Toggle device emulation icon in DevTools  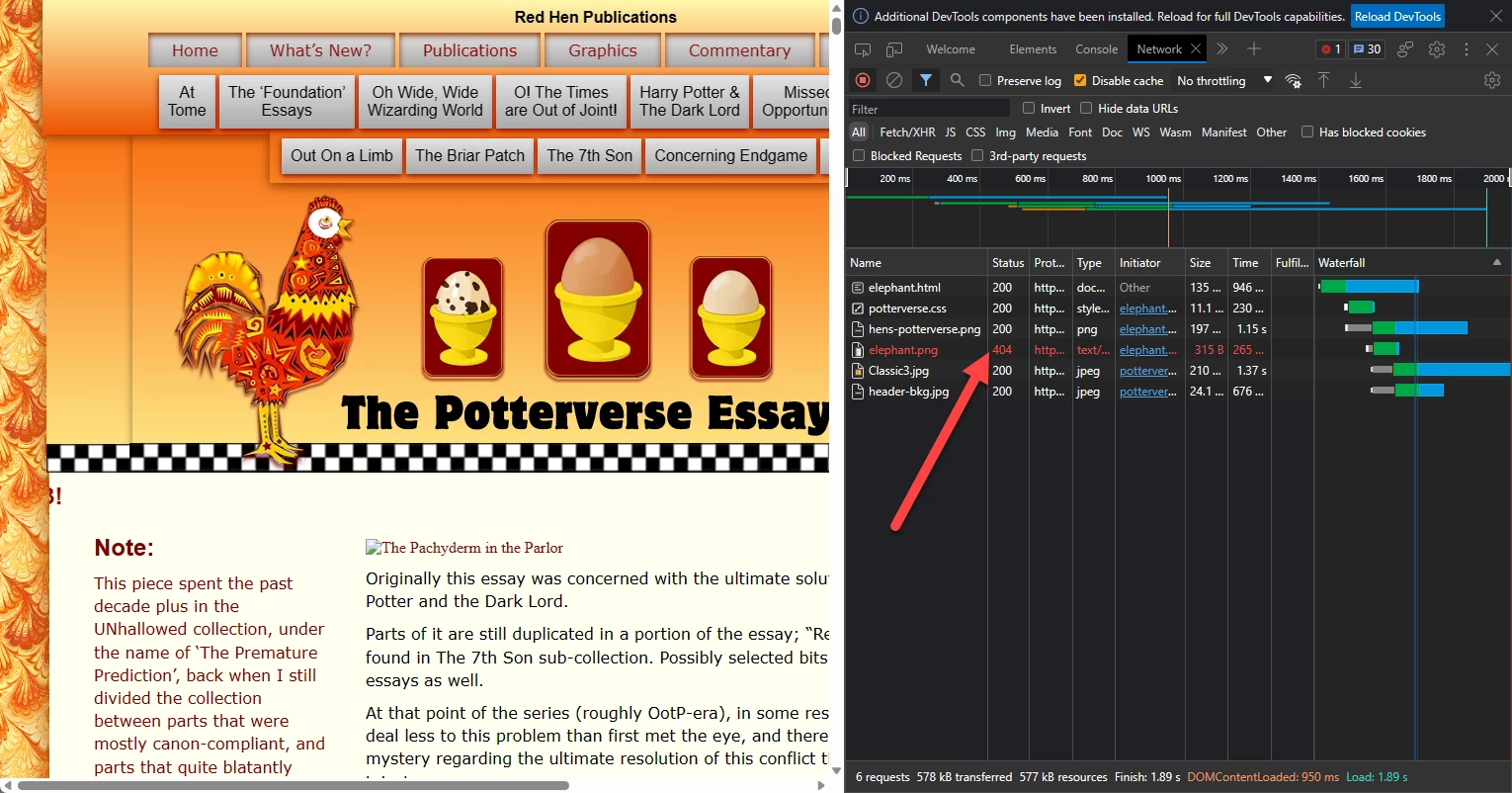894,49
